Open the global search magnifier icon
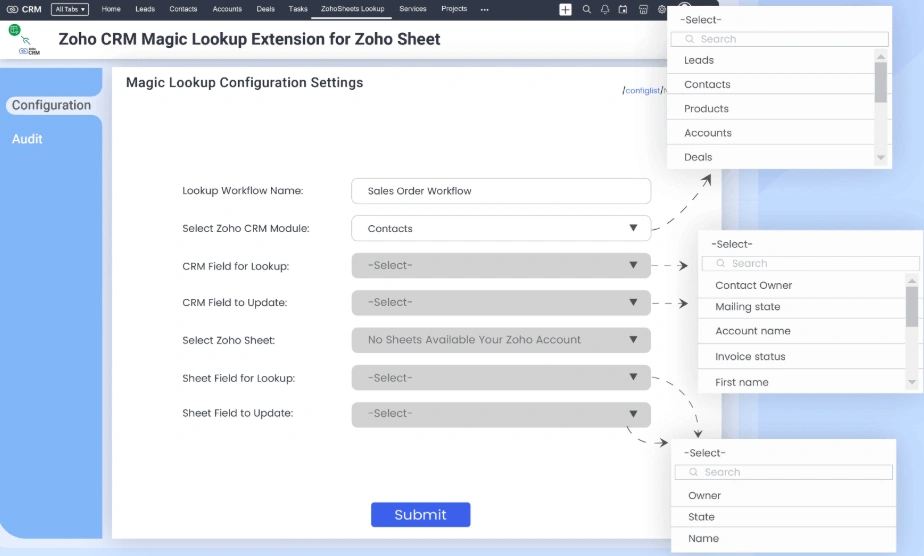 pos(586,9)
